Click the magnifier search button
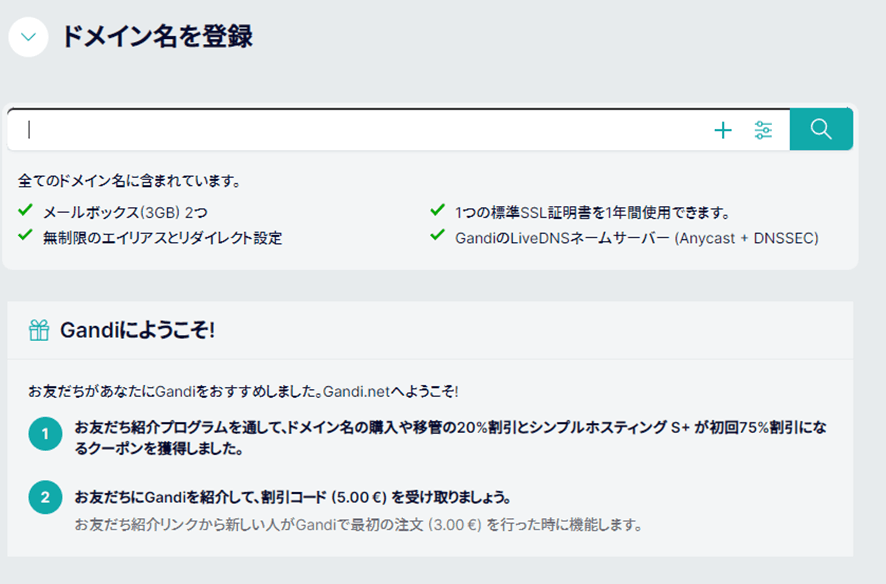 [x=821, y=129]
